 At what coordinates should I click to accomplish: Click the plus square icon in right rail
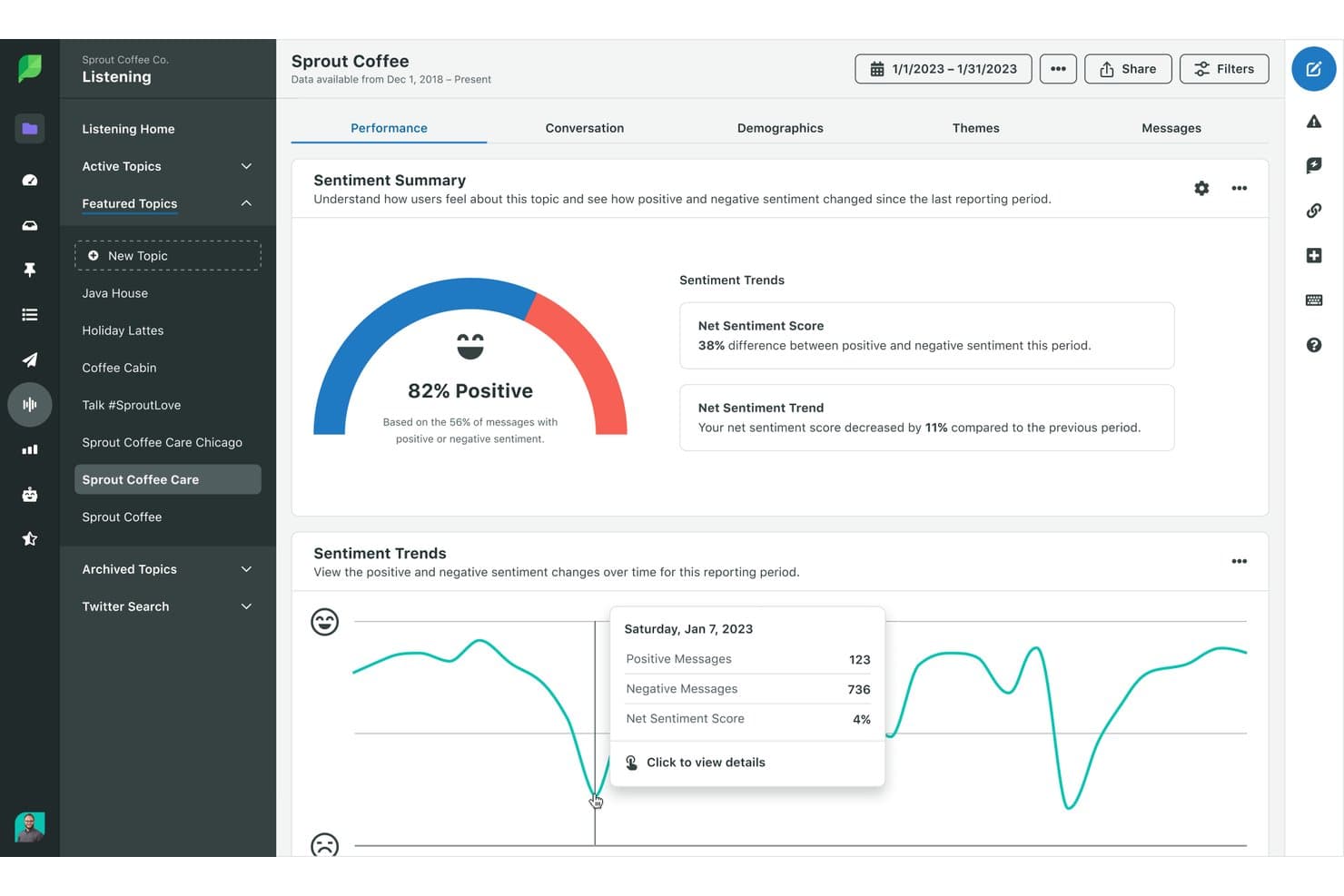pos(1313,255)
